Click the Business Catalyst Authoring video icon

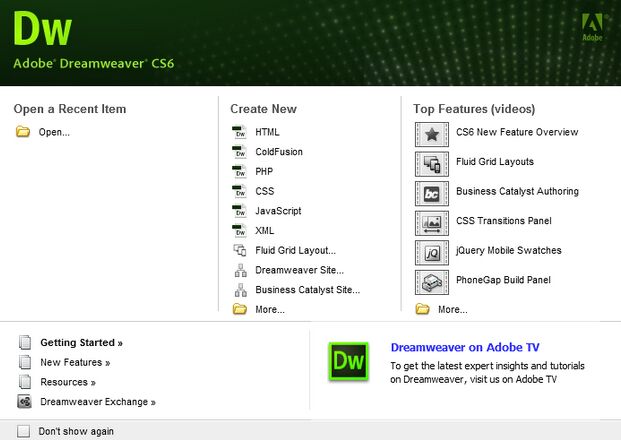[432, 192]
